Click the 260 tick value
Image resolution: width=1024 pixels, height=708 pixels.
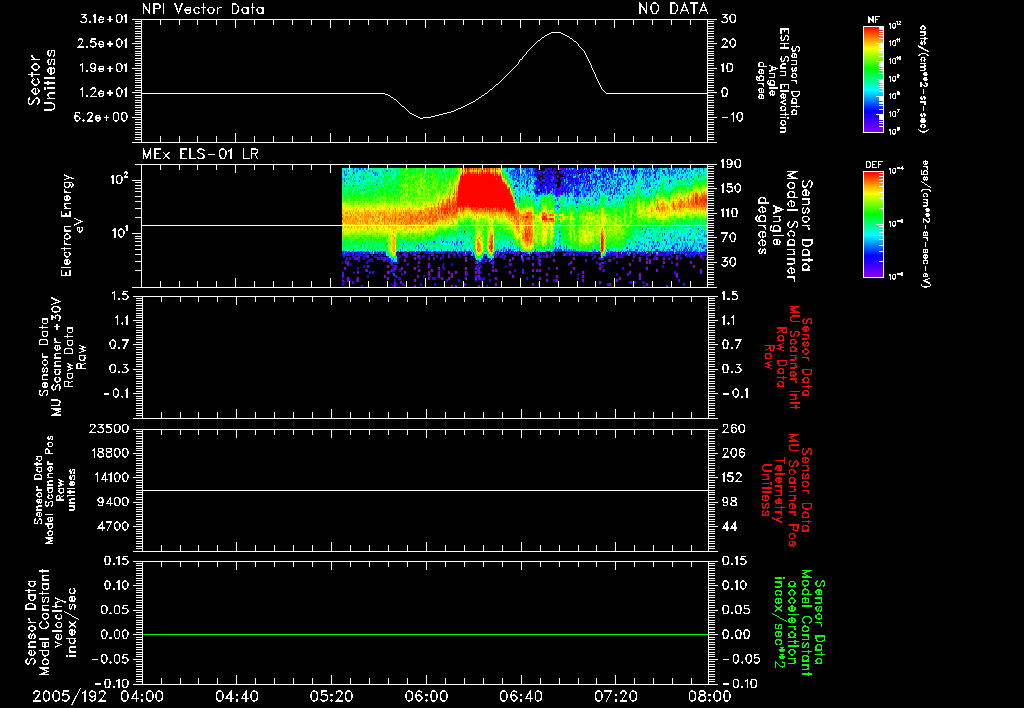pos(734,428)
